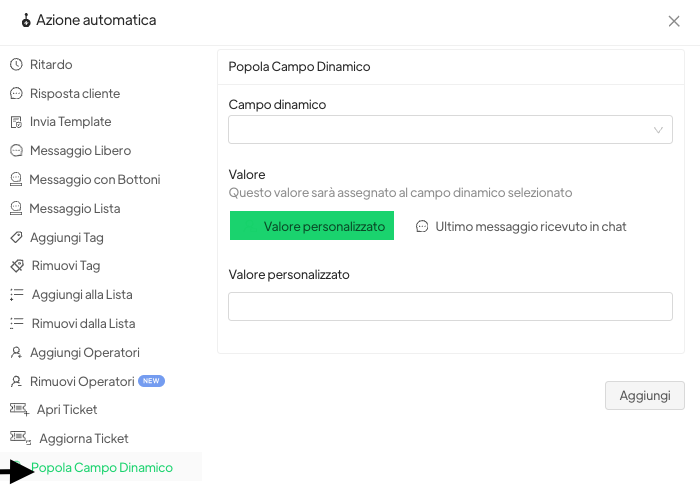The image size is (700, 489).
Task: Close the Azione automatica dialog
Action: click(x=674, y=21)
